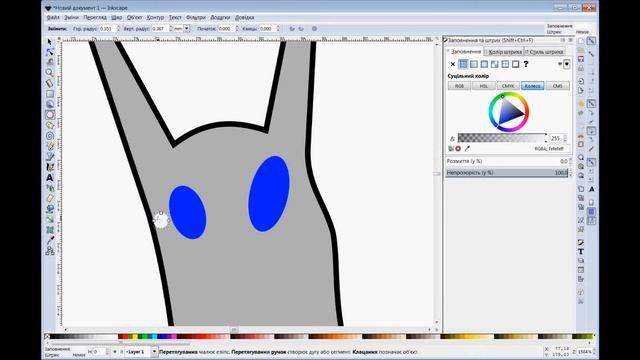Switch to Колесо wheel color mode
Image resolution: width=640 pixels, height=360 pixels.
(532, 86)
